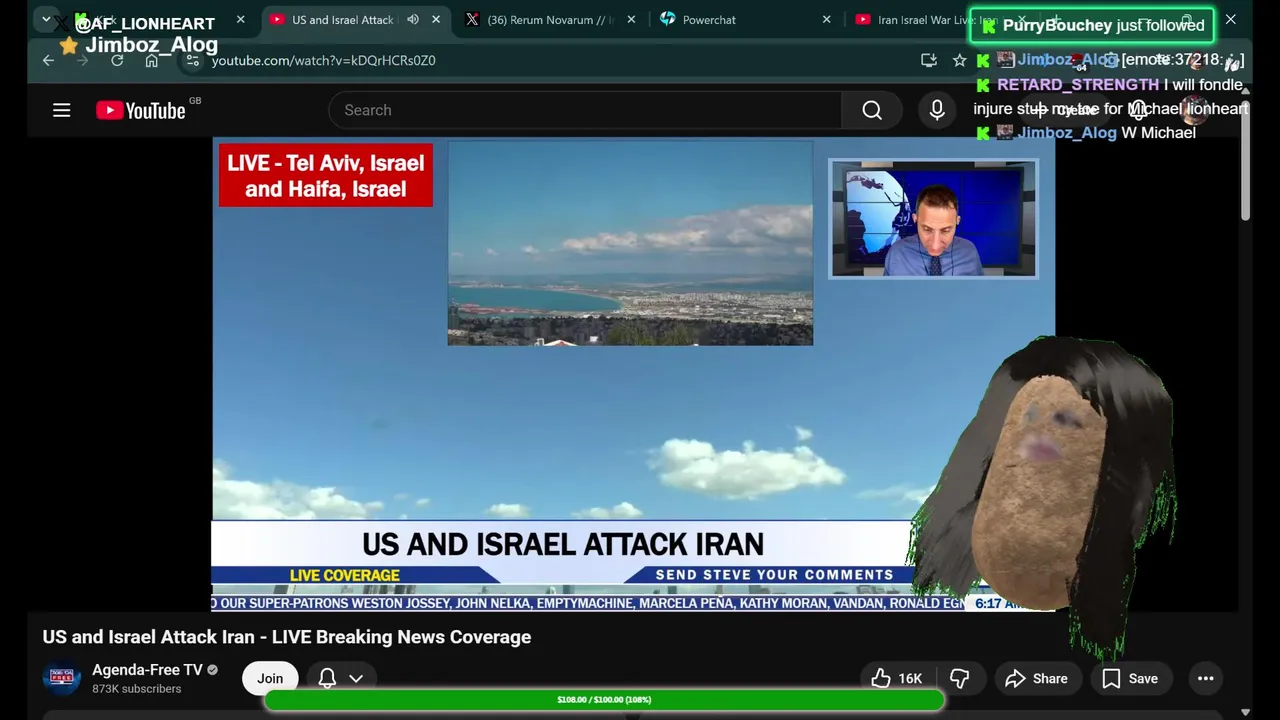The image size is (1280, 720).
Task: Join the Agenda-Free TV channel membership
Action: (270, 678)
